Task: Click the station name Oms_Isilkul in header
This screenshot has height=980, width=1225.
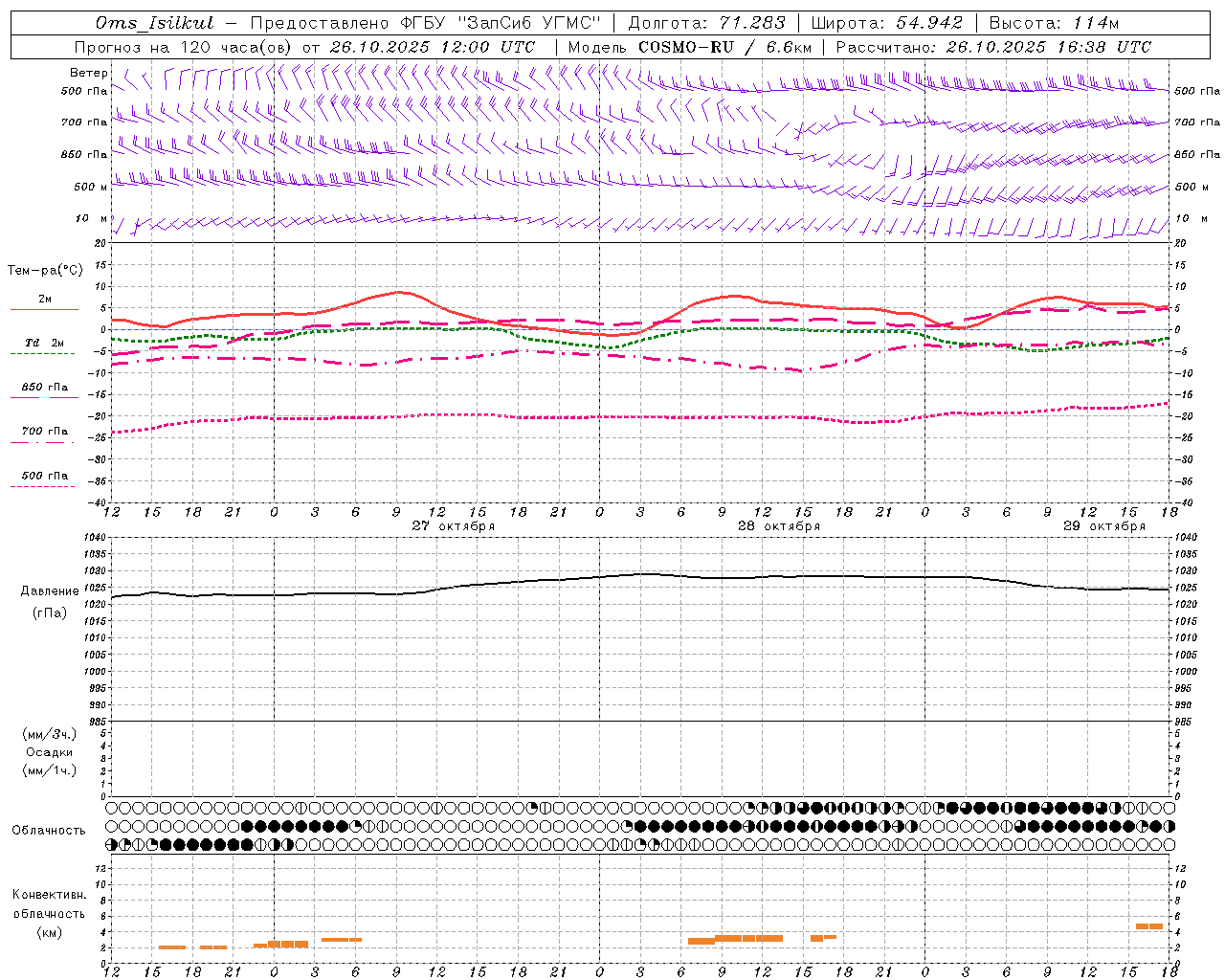Action: (x=154, y=23)
